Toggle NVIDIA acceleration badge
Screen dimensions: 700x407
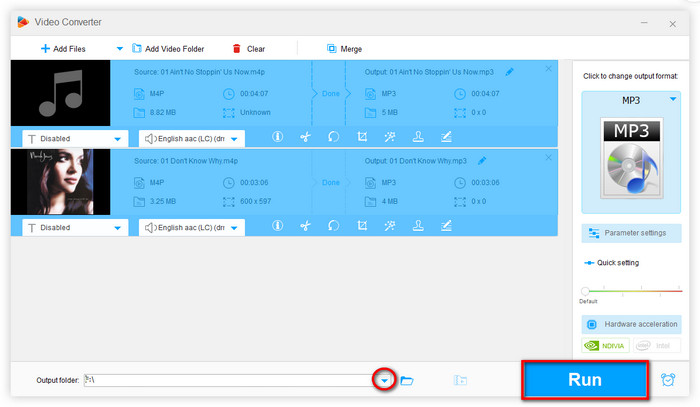[x=605, y=345]
